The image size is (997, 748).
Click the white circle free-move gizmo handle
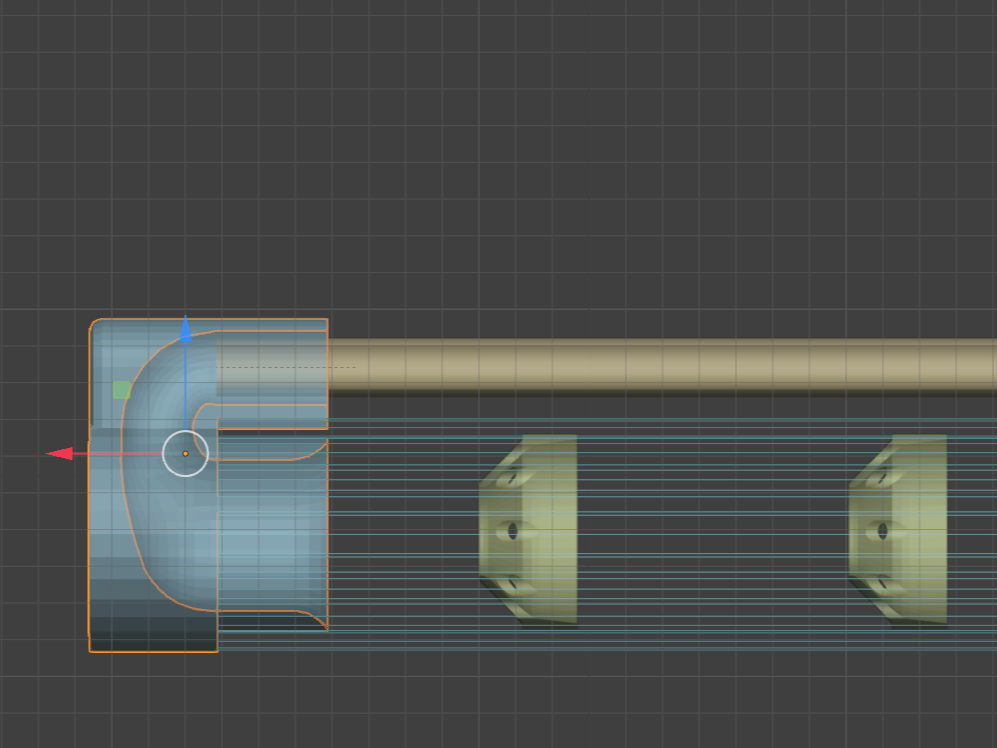point(186,454)
